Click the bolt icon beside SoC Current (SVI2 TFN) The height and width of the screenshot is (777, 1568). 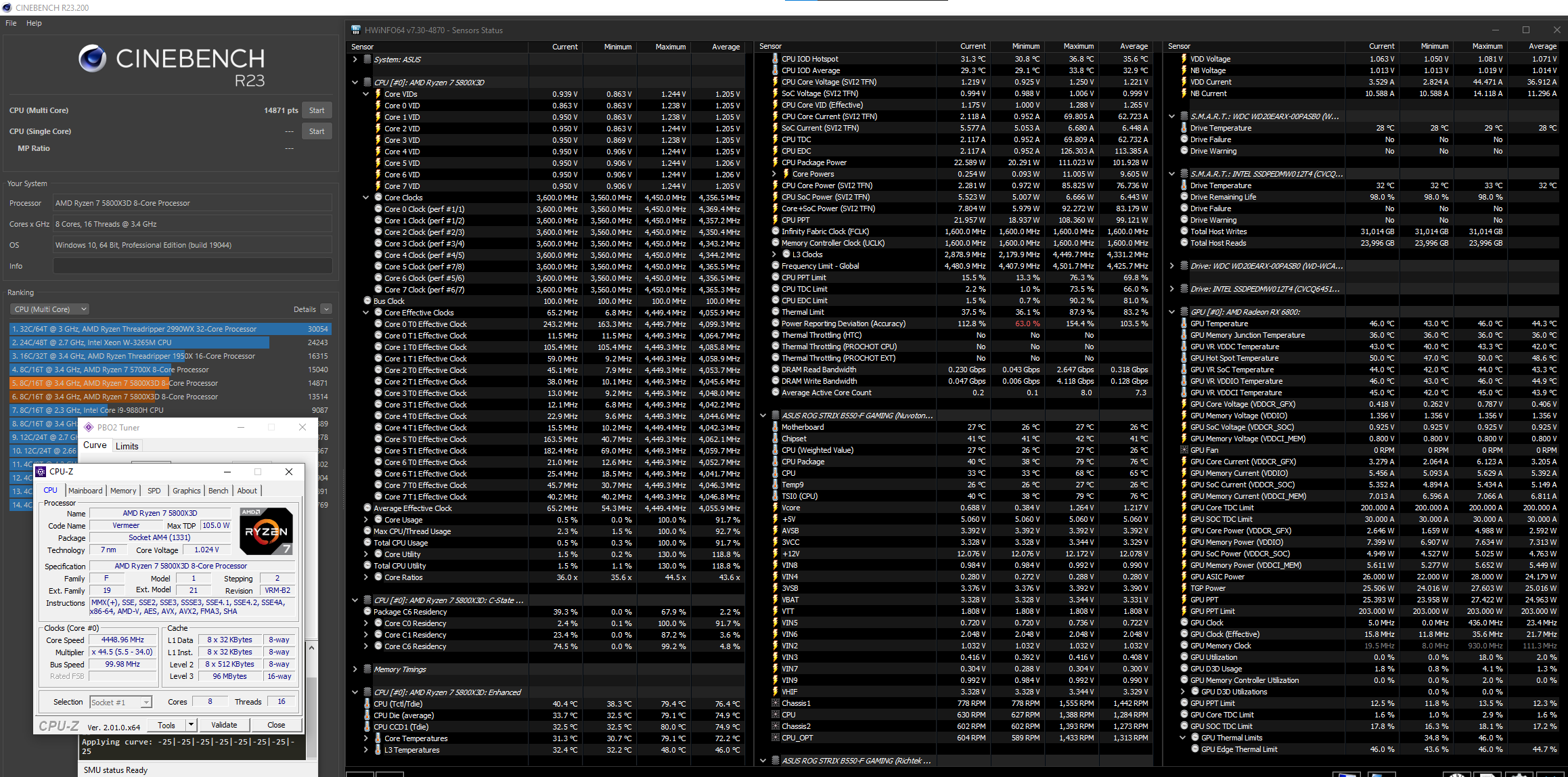pyautogui.click(x=776, y=128)
